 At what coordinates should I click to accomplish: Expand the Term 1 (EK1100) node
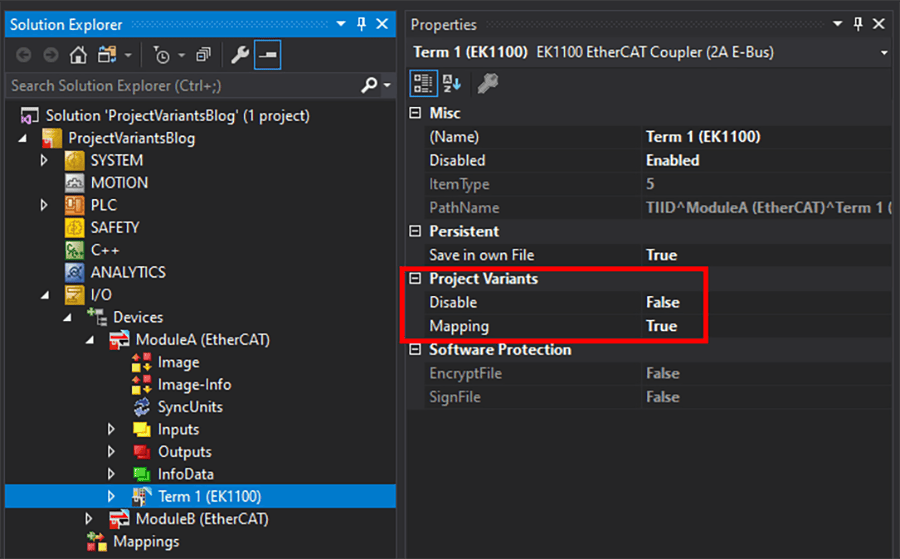111,496
